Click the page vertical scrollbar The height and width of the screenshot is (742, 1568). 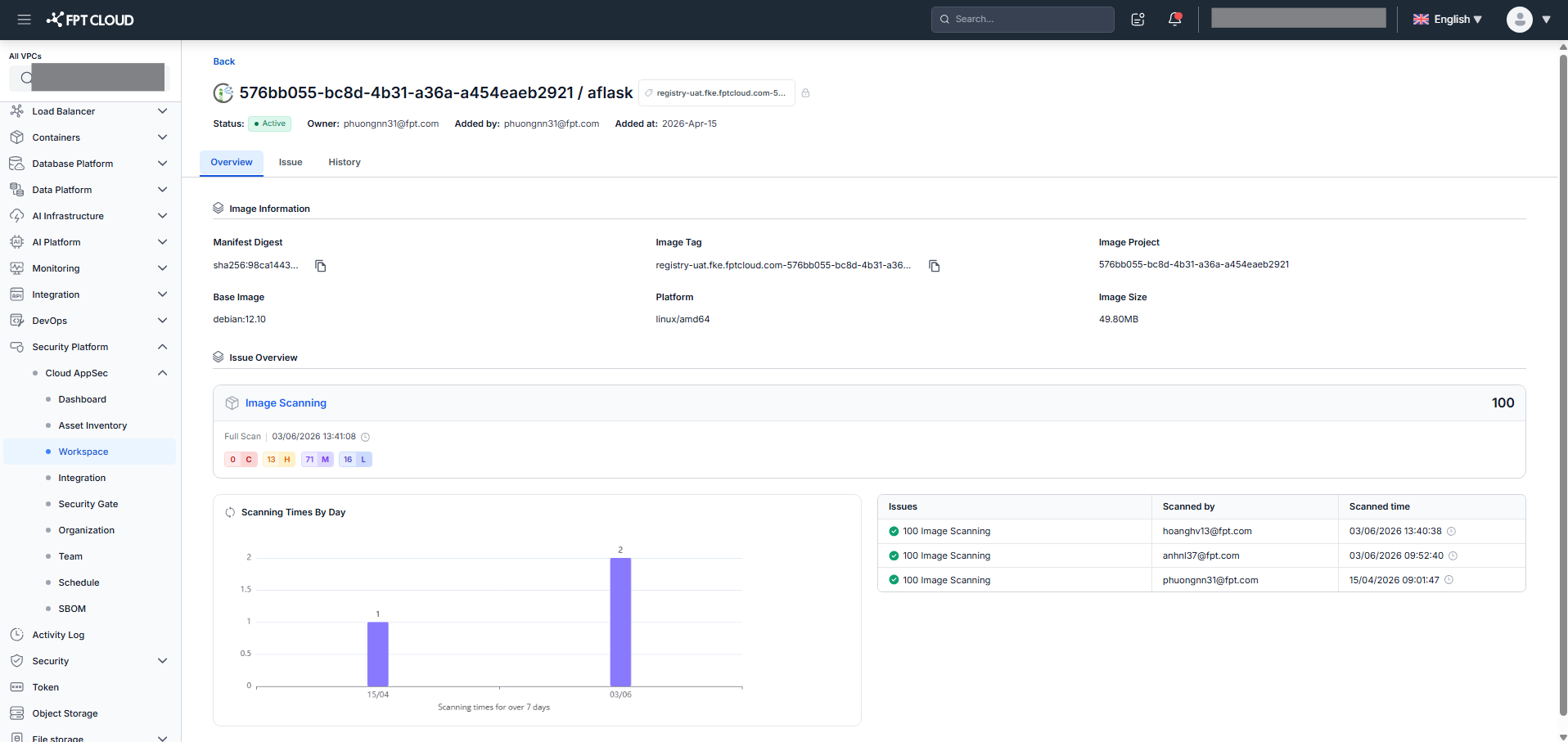click(1563, 384)
